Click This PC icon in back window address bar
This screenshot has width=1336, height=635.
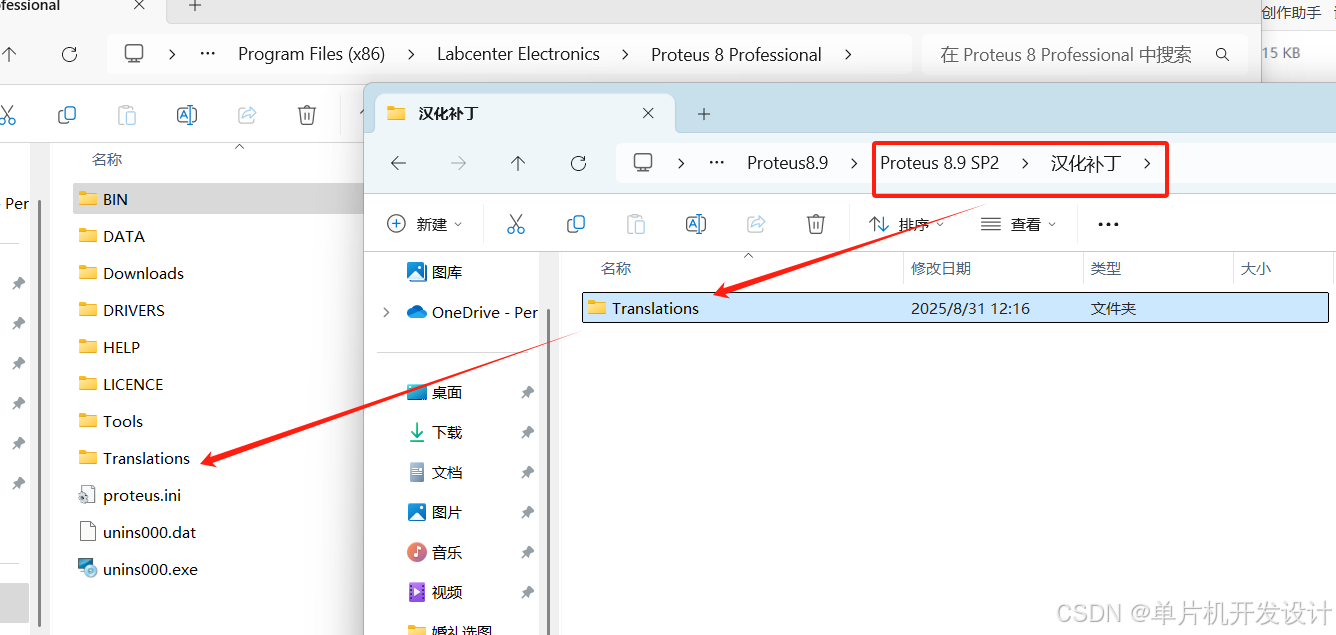[134, 54]
